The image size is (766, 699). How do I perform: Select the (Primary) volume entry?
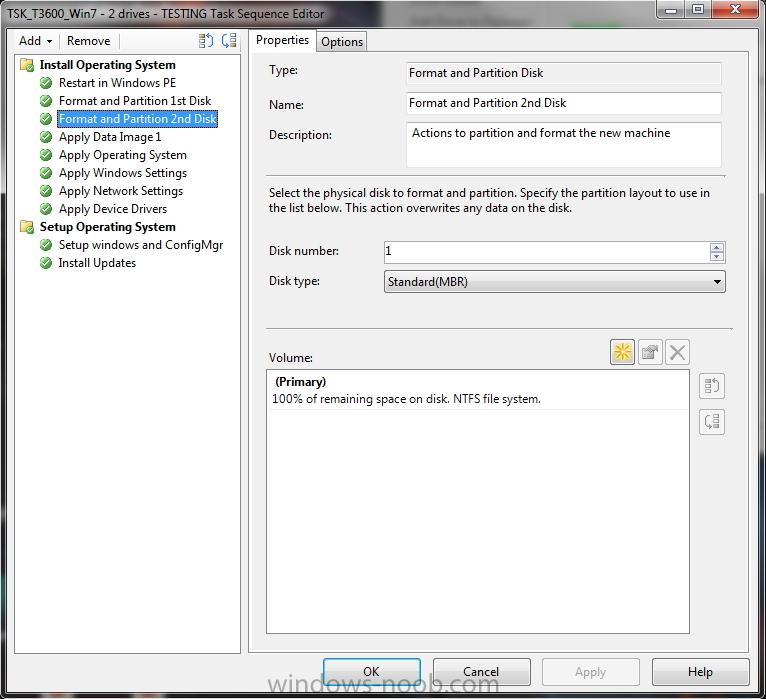pos(478,390)
